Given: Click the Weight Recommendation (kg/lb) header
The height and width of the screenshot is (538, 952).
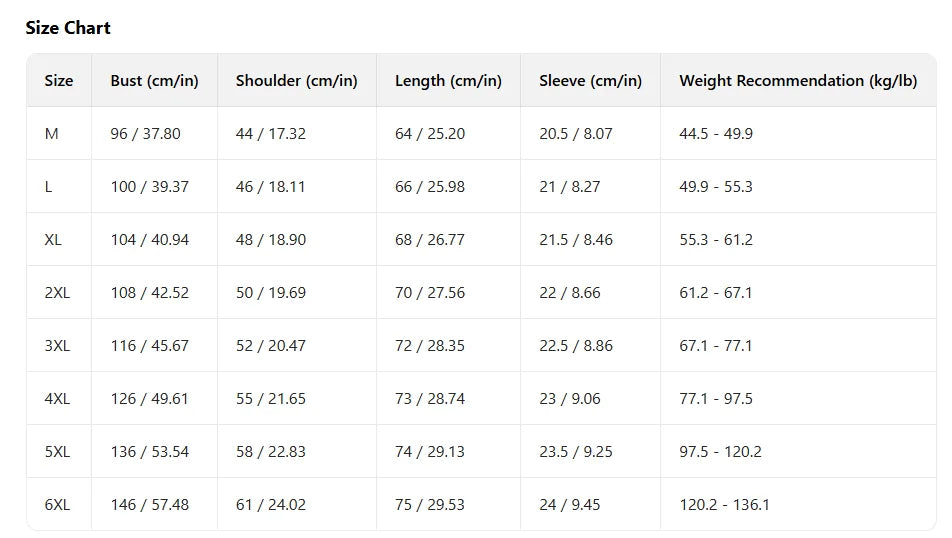Looking at the screenshot, I should tap(798, 81).
